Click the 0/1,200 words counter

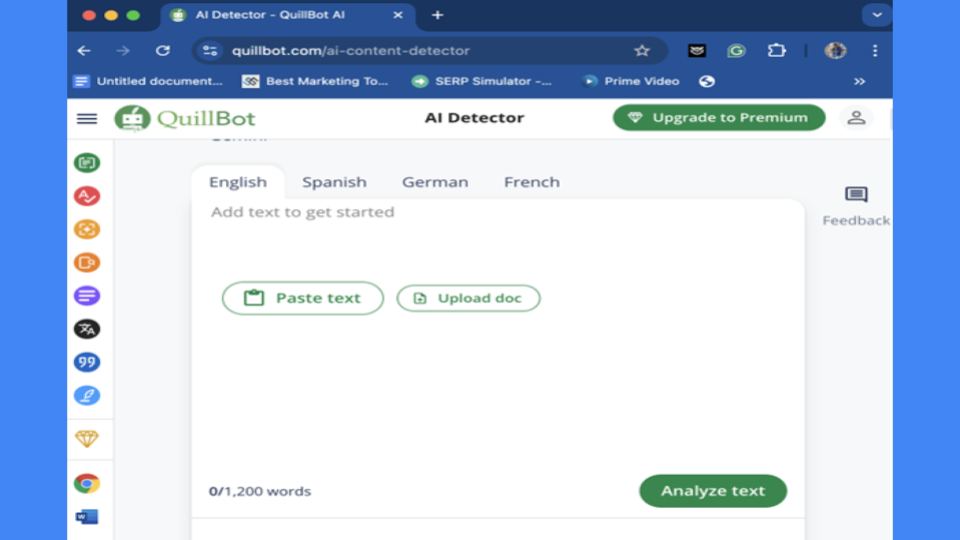click(x=260, y=491)
